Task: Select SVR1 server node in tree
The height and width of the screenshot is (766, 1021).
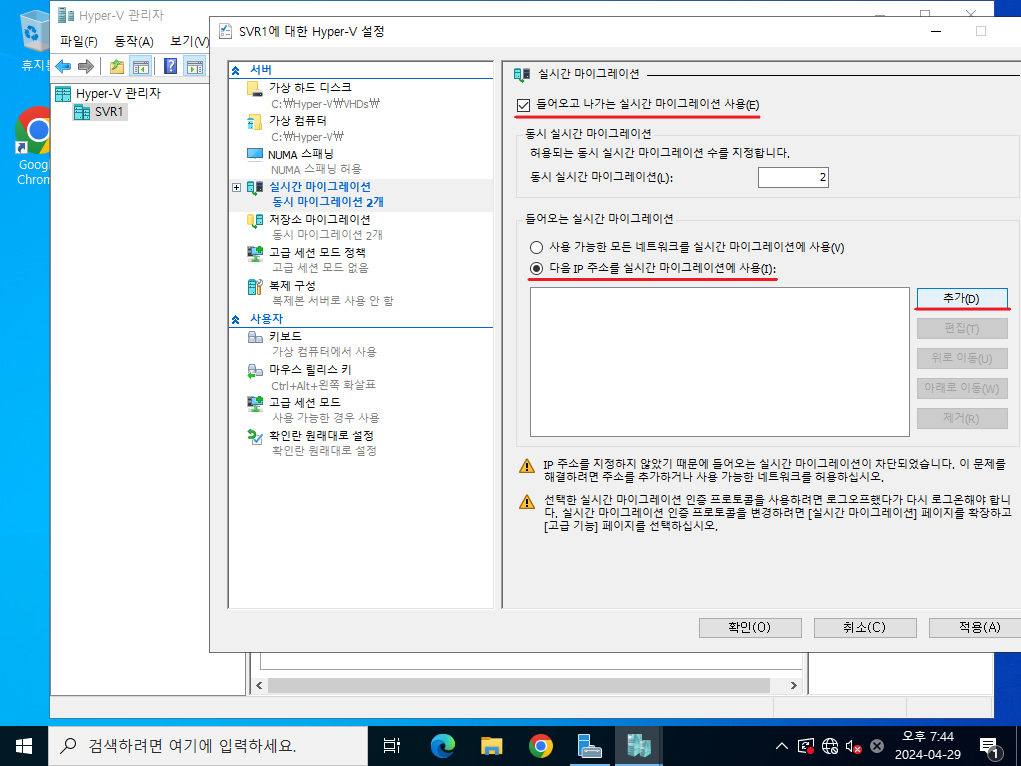Action: point(100,112)
